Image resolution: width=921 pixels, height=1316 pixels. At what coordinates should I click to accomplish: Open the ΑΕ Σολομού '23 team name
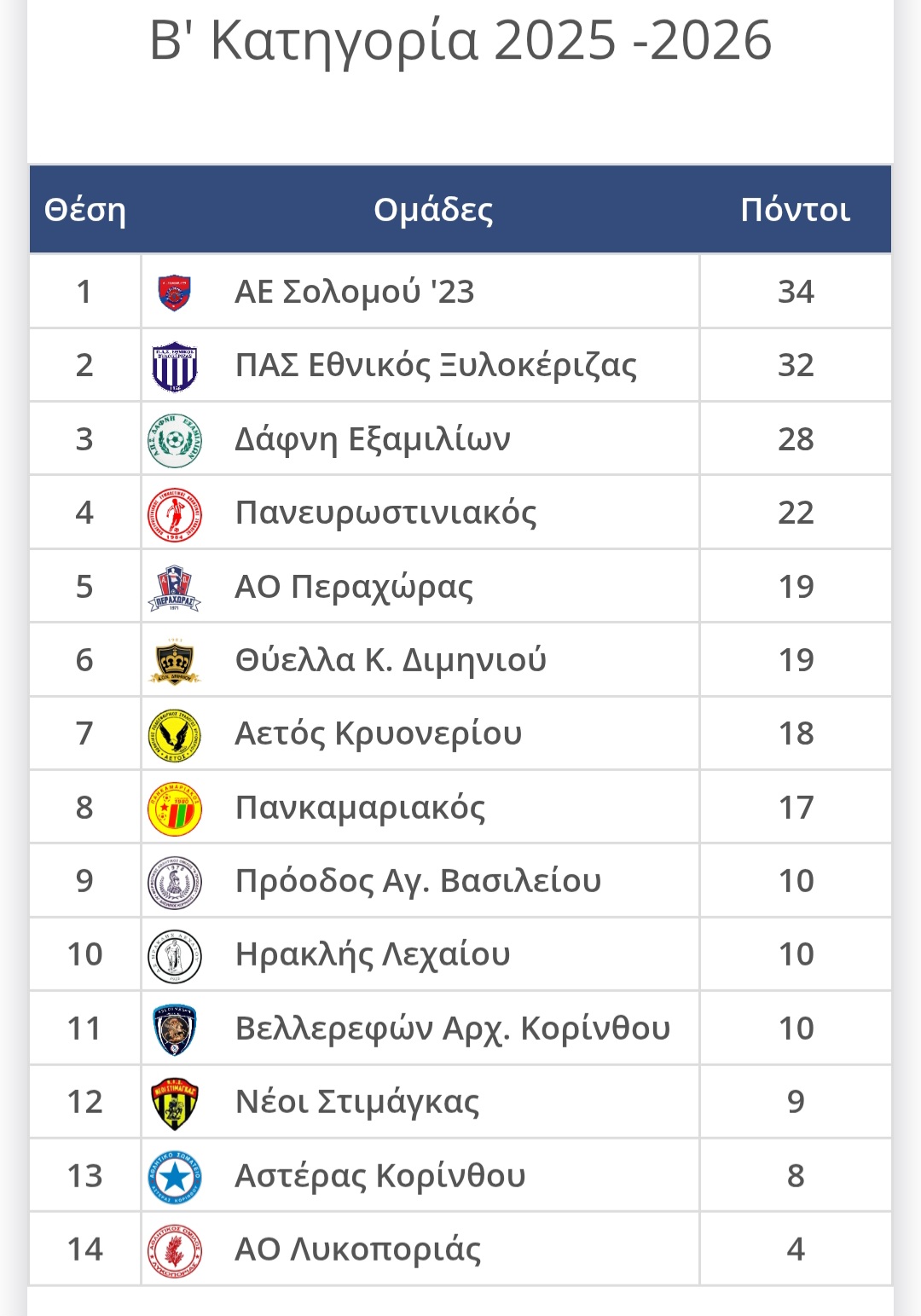[354, 293]
